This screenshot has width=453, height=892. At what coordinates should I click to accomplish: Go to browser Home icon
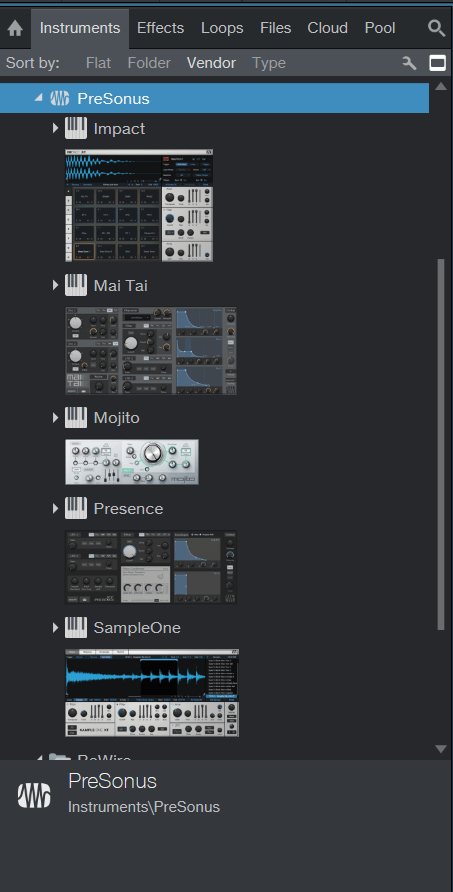tap(15, 28)
